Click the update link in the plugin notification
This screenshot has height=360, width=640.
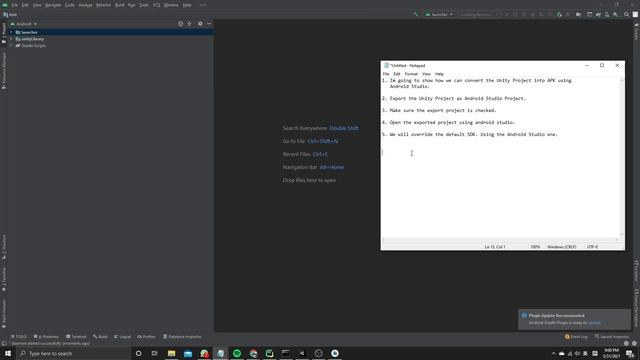(594, 323)
